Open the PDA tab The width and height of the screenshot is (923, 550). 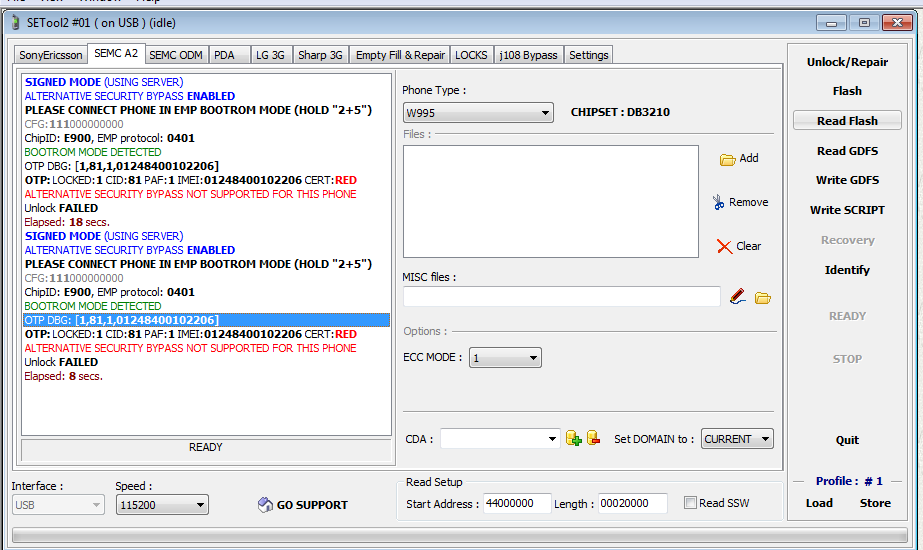(230, 55)
